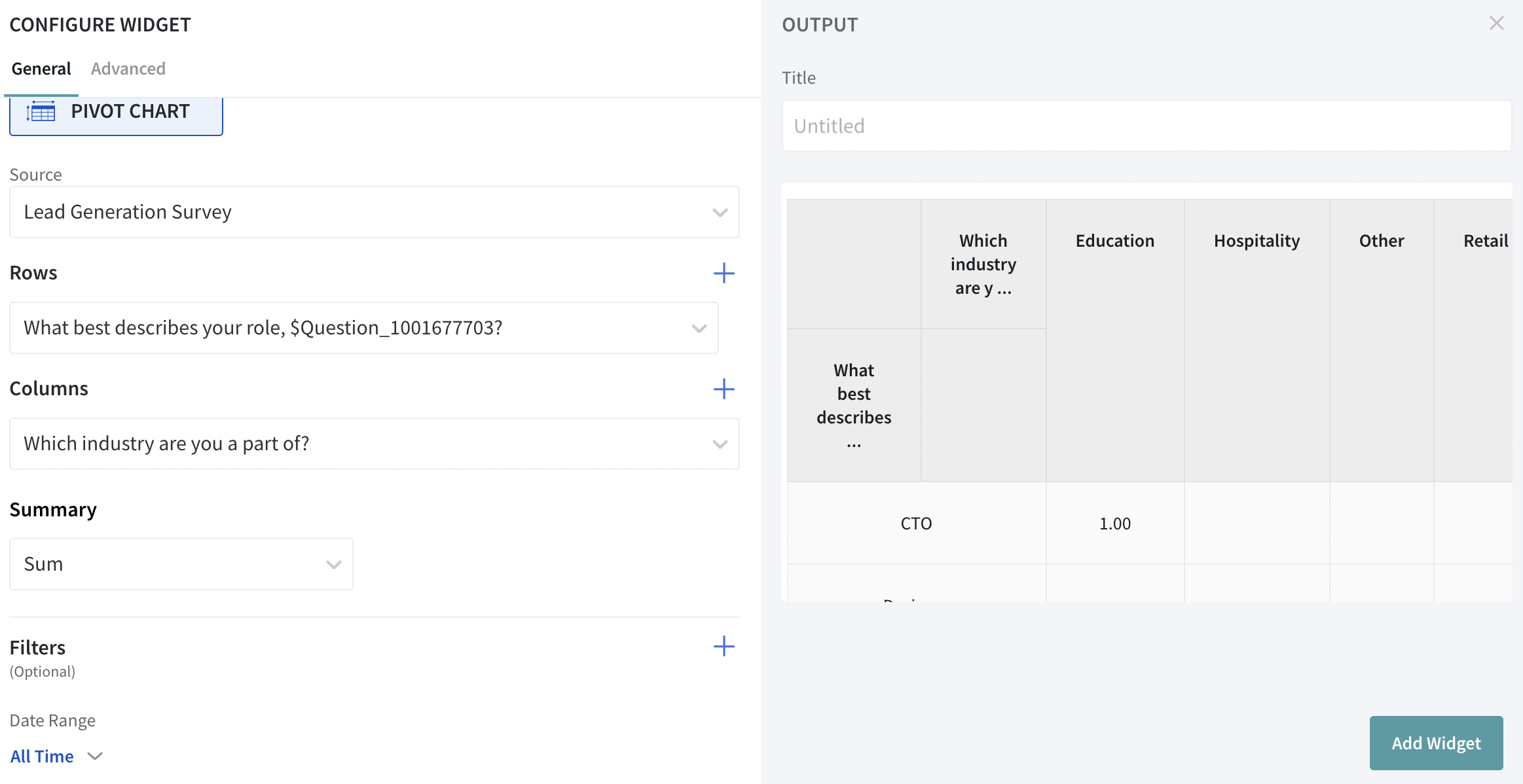Viewport: 1523px width, 784px height.
Task: Click the Other column header
Action: coord(1381,241)
